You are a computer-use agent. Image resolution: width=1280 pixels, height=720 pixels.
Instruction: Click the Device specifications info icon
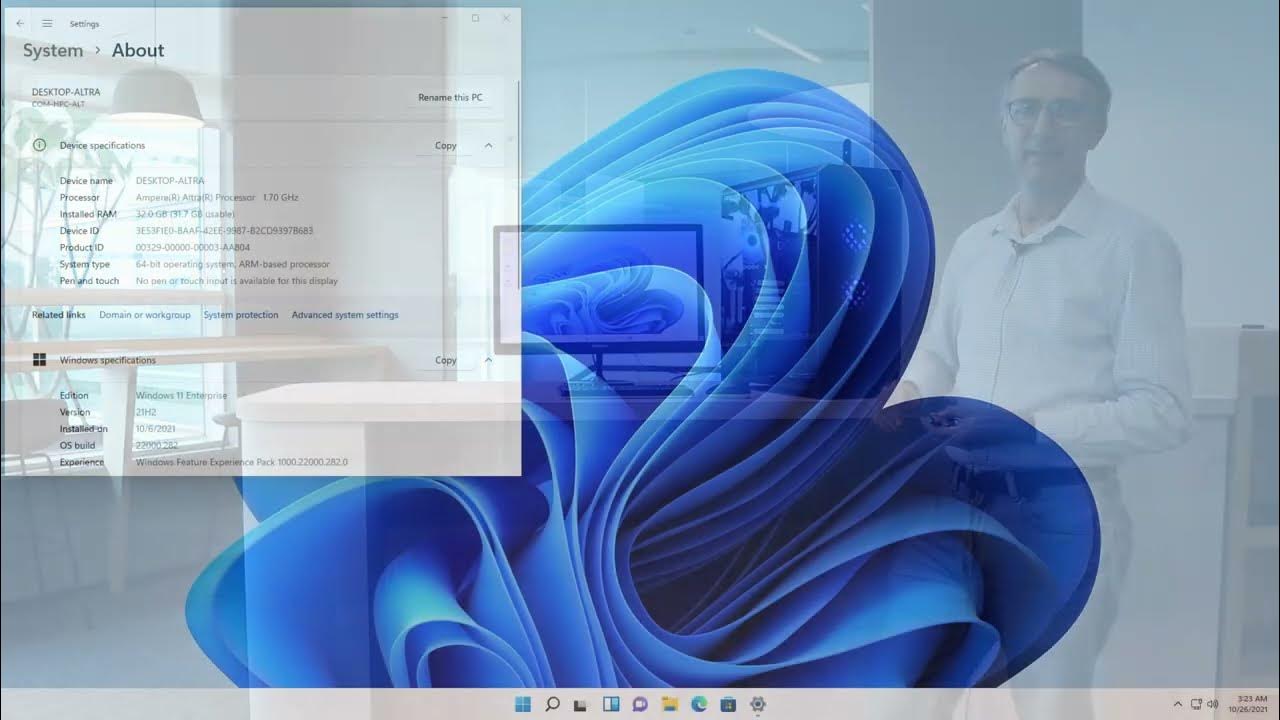[40, 145]
